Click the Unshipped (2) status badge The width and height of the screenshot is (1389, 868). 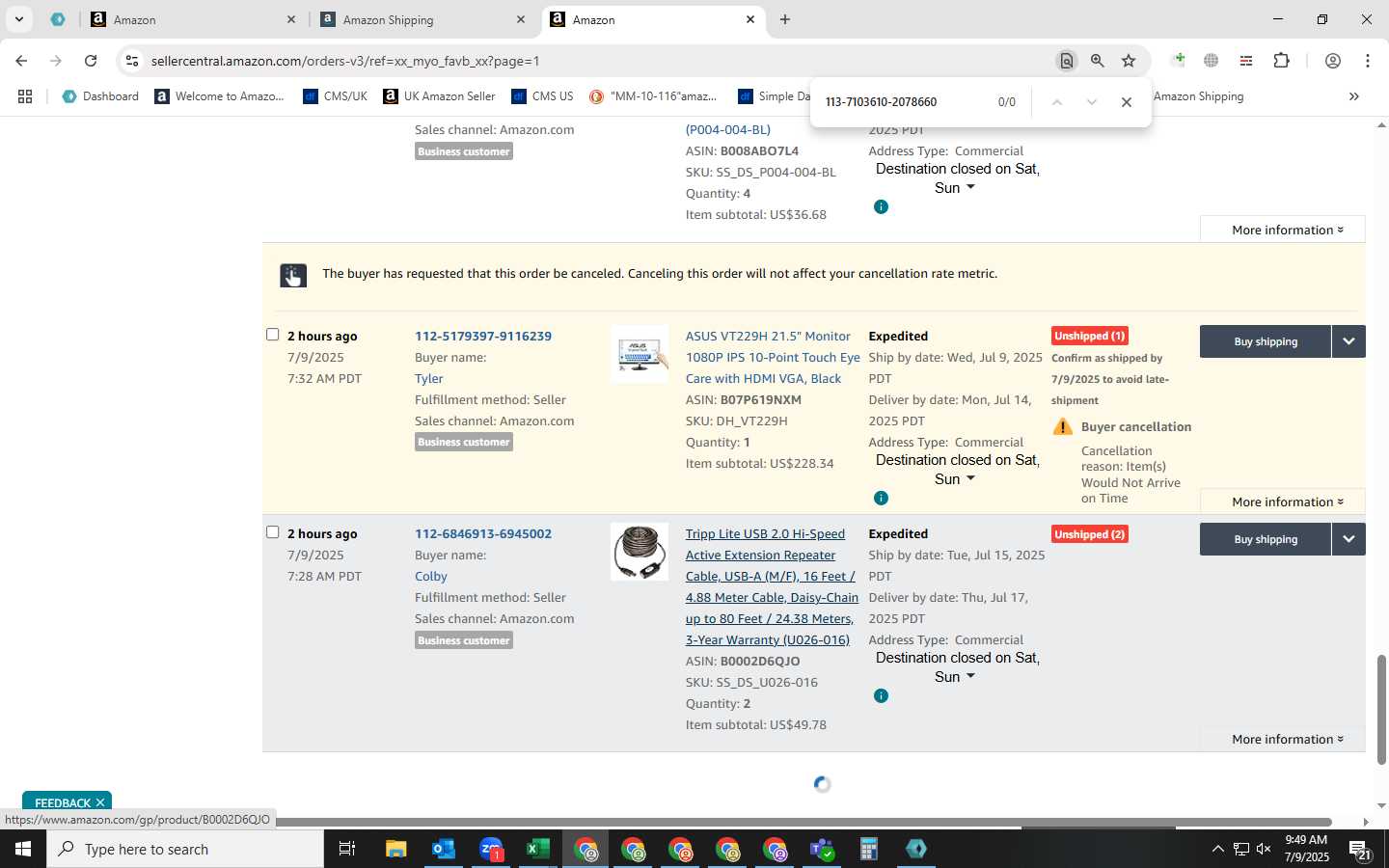pyautogui.click(x=1090, y=533)
